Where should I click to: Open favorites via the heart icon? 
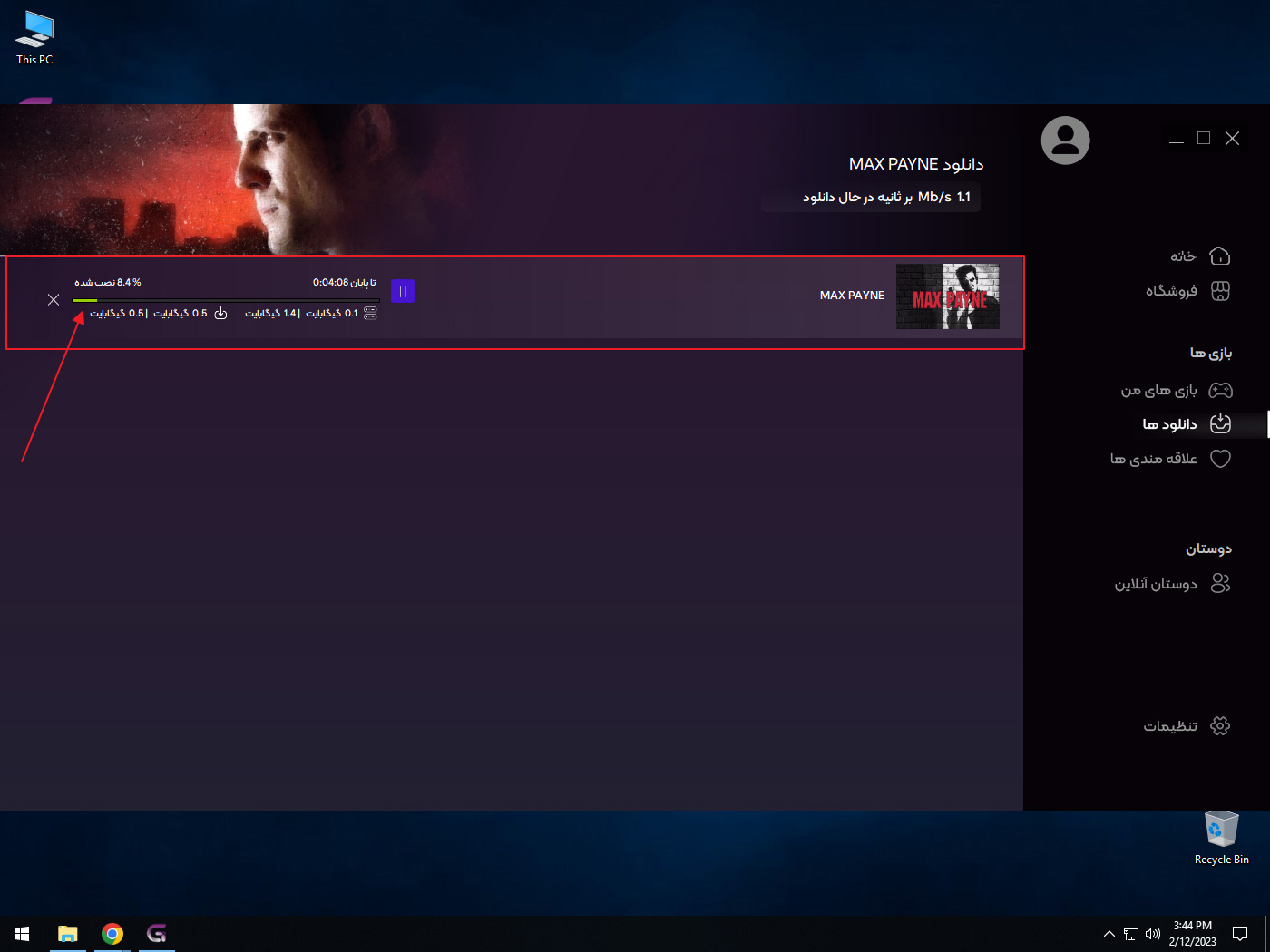[1220, 459]
